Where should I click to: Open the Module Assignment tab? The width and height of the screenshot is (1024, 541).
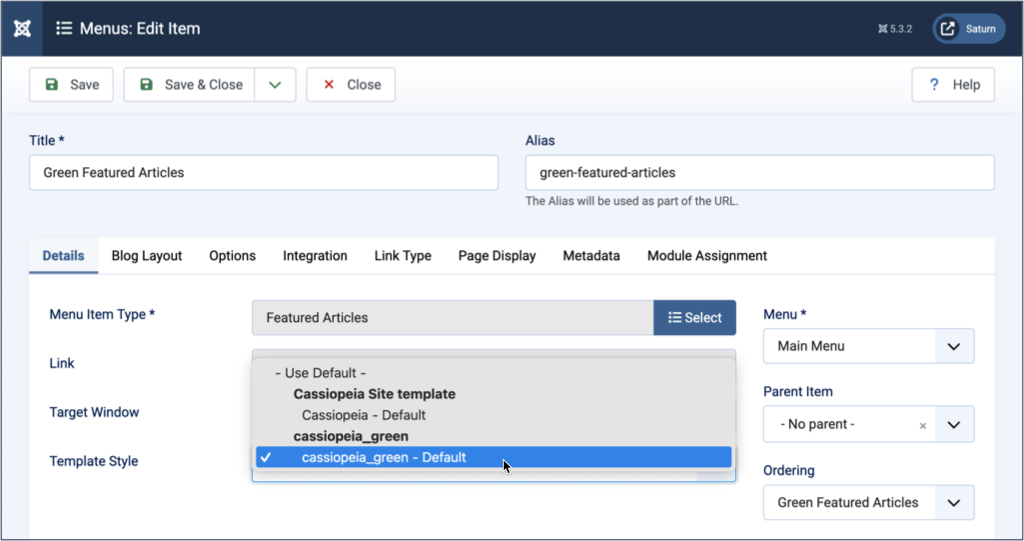coord(707,256)
